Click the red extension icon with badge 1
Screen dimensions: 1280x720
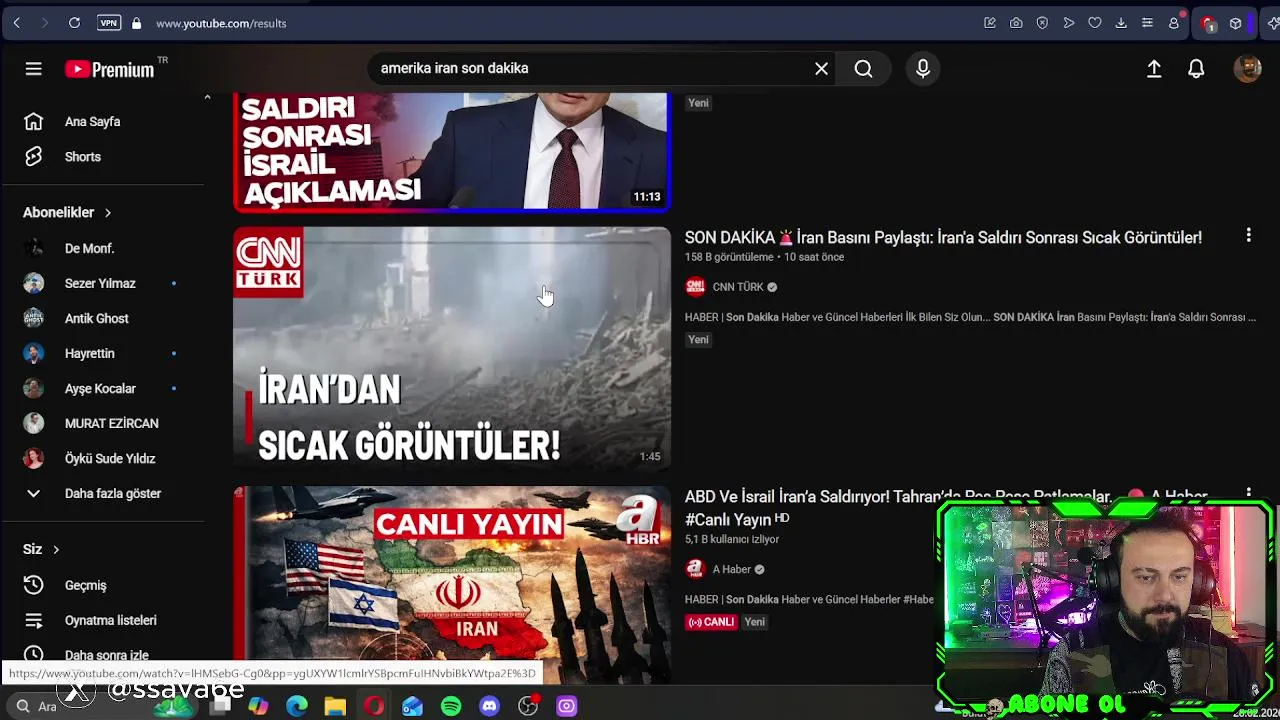point(1208,23)
